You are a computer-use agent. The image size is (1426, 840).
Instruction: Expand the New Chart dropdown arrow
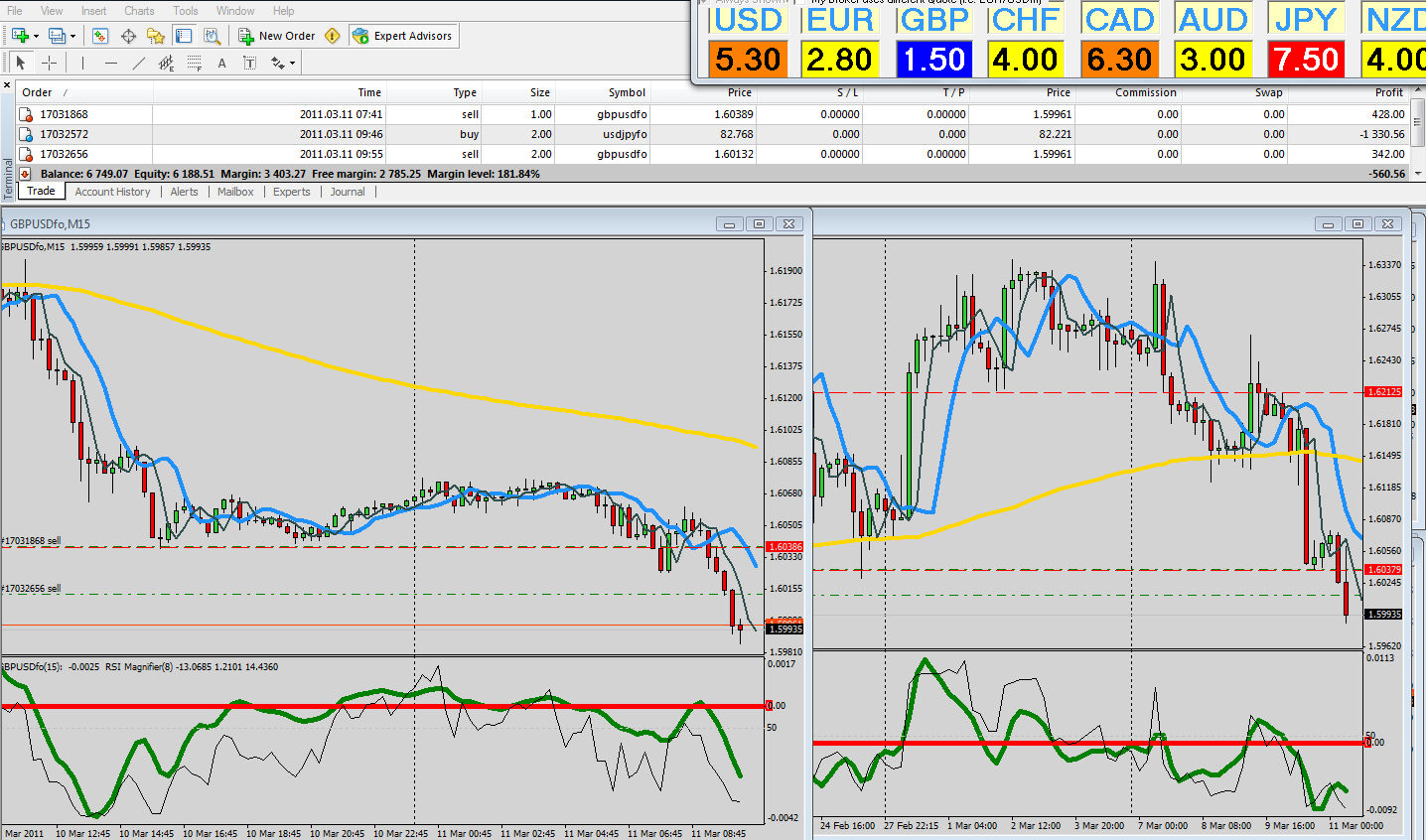coord(36,37)
